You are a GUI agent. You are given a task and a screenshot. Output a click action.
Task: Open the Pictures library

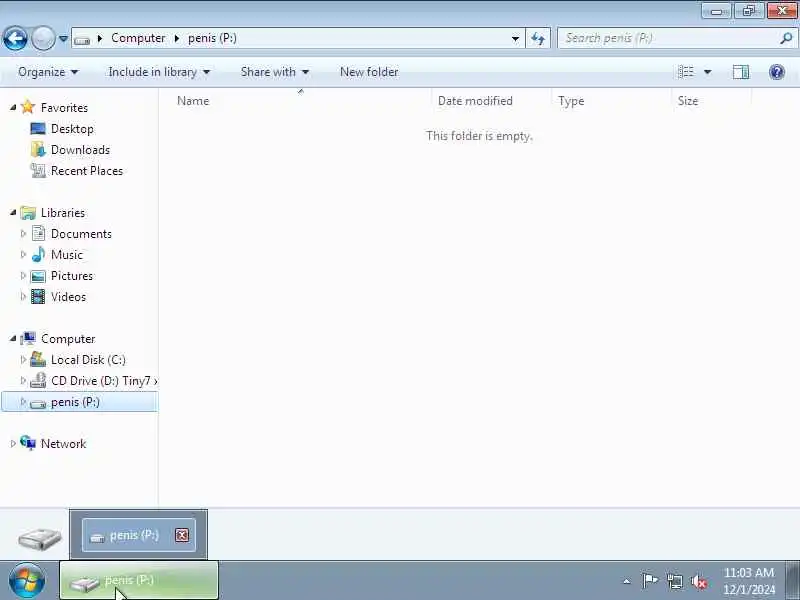click(x=72, y=276)
